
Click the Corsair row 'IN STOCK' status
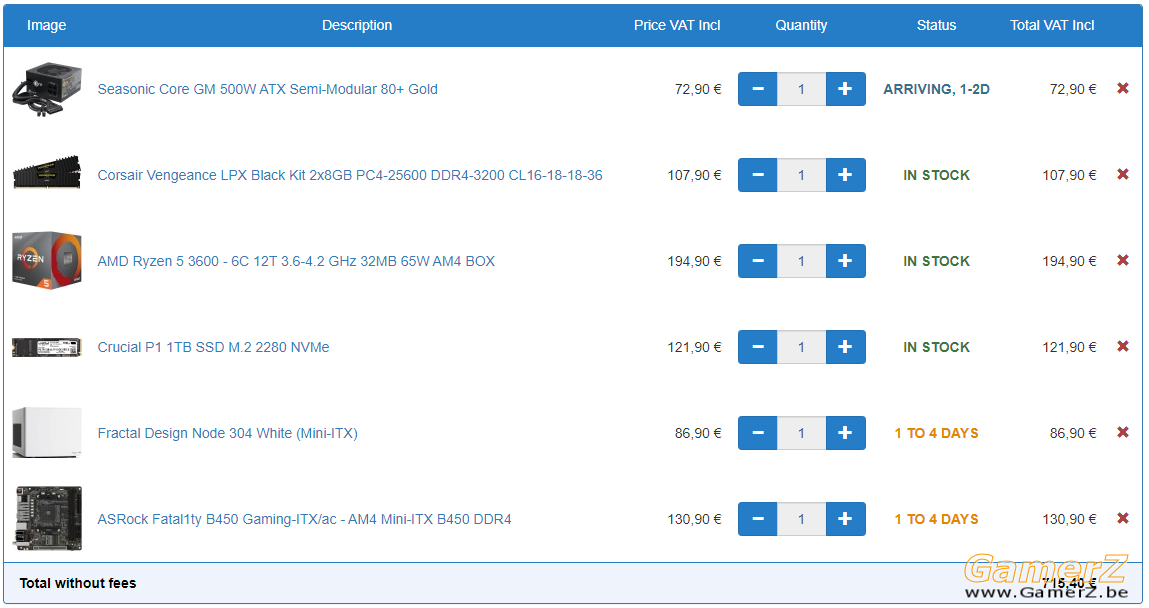pyautogui.click(x=936, y=175)
